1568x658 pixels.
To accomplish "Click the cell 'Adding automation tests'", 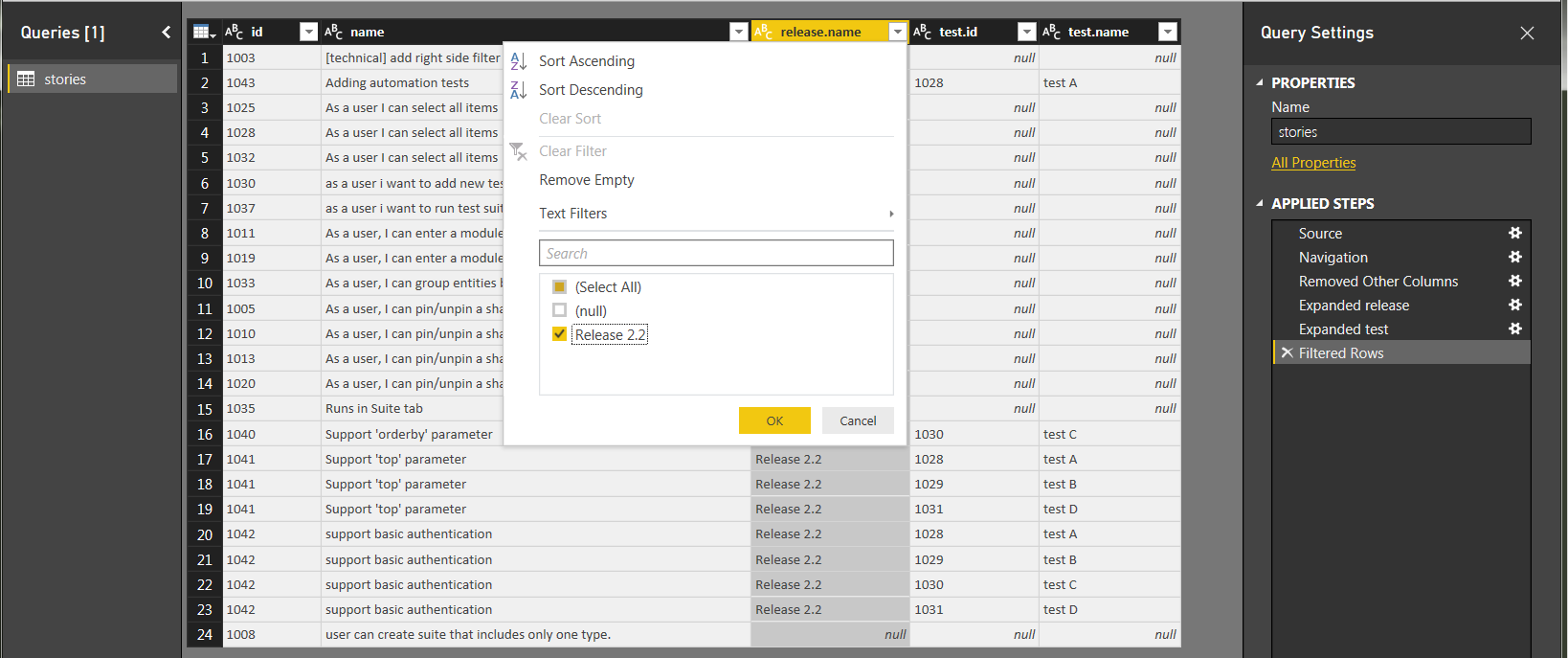I will click(413, 82).
